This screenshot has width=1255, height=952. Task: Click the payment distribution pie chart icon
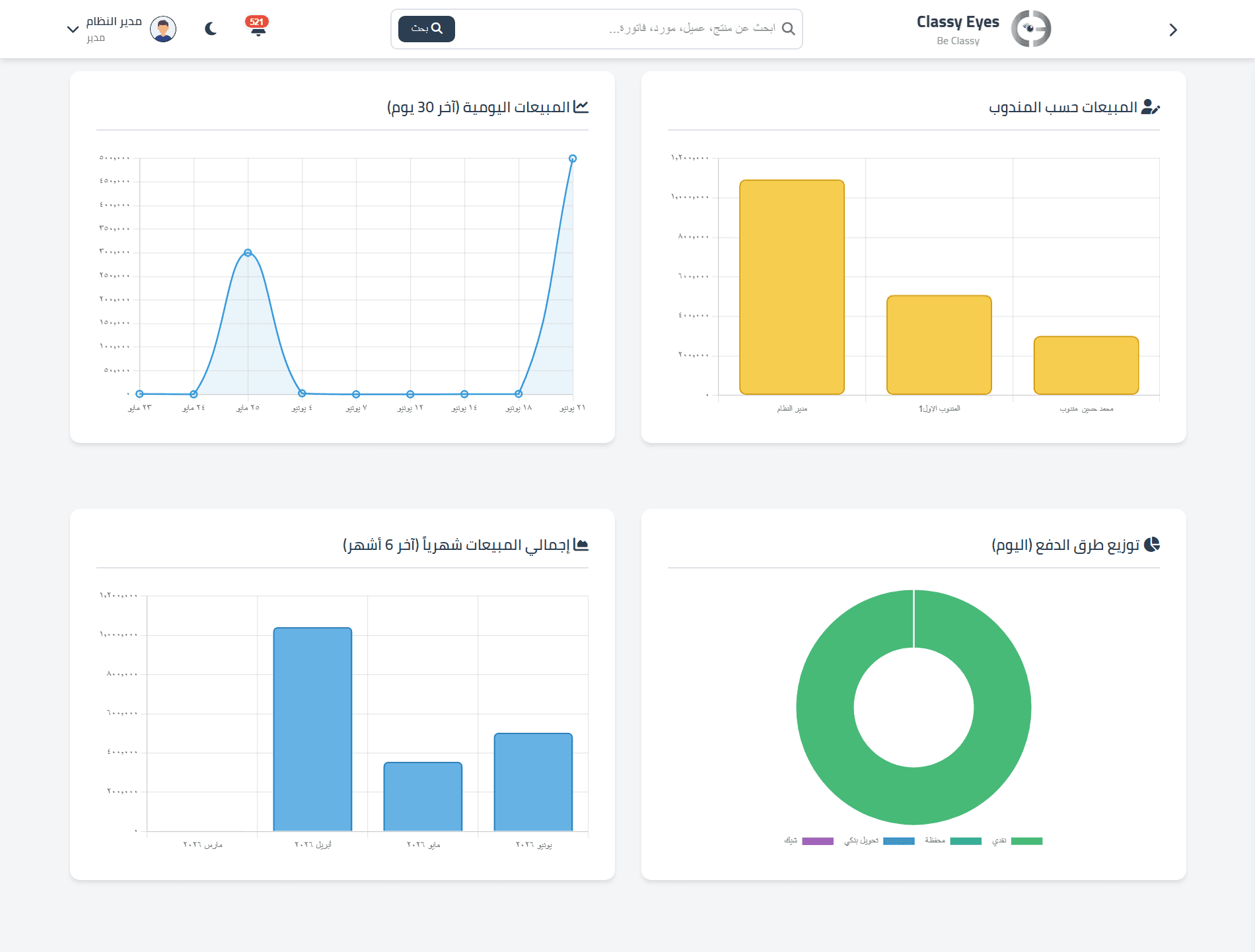click(x=1152, y=545)
